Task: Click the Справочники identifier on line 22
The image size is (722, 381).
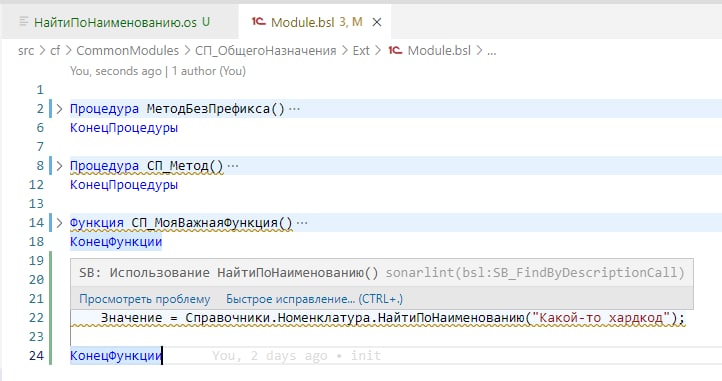Action: click(x=227, y=318)
